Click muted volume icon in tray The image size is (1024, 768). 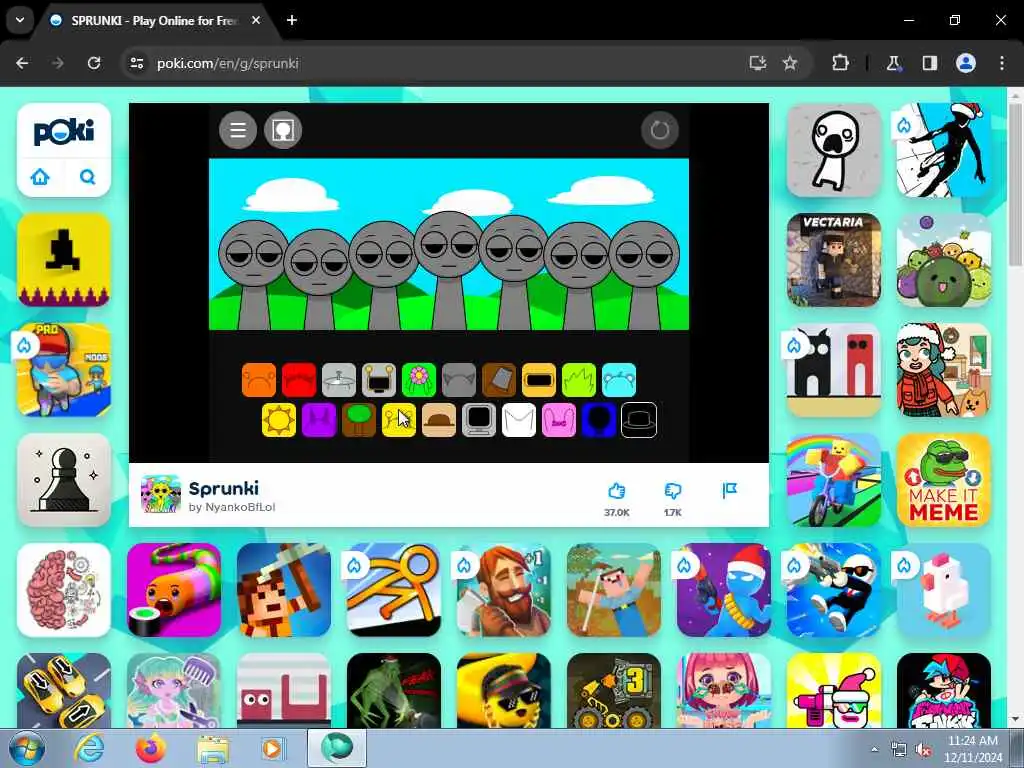click(923, 750)
